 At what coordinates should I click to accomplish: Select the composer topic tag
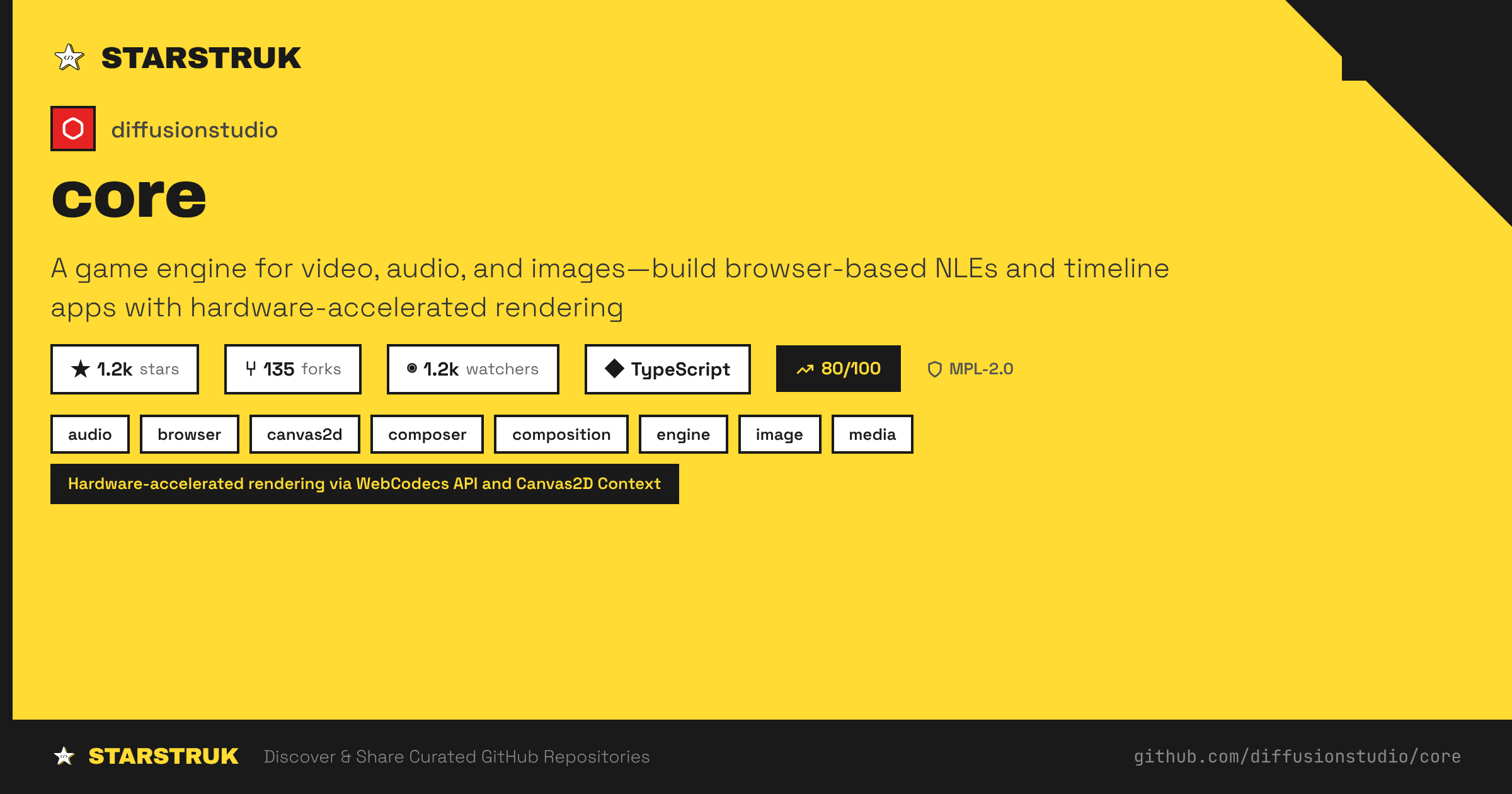[427, 434]
